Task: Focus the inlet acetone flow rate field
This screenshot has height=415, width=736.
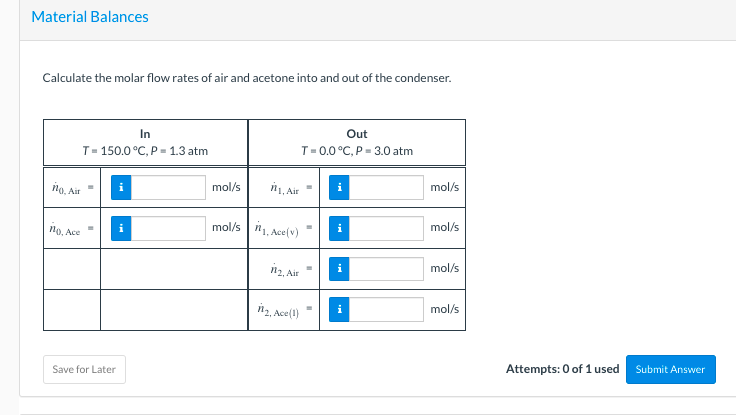Action: tap(169, 227)
